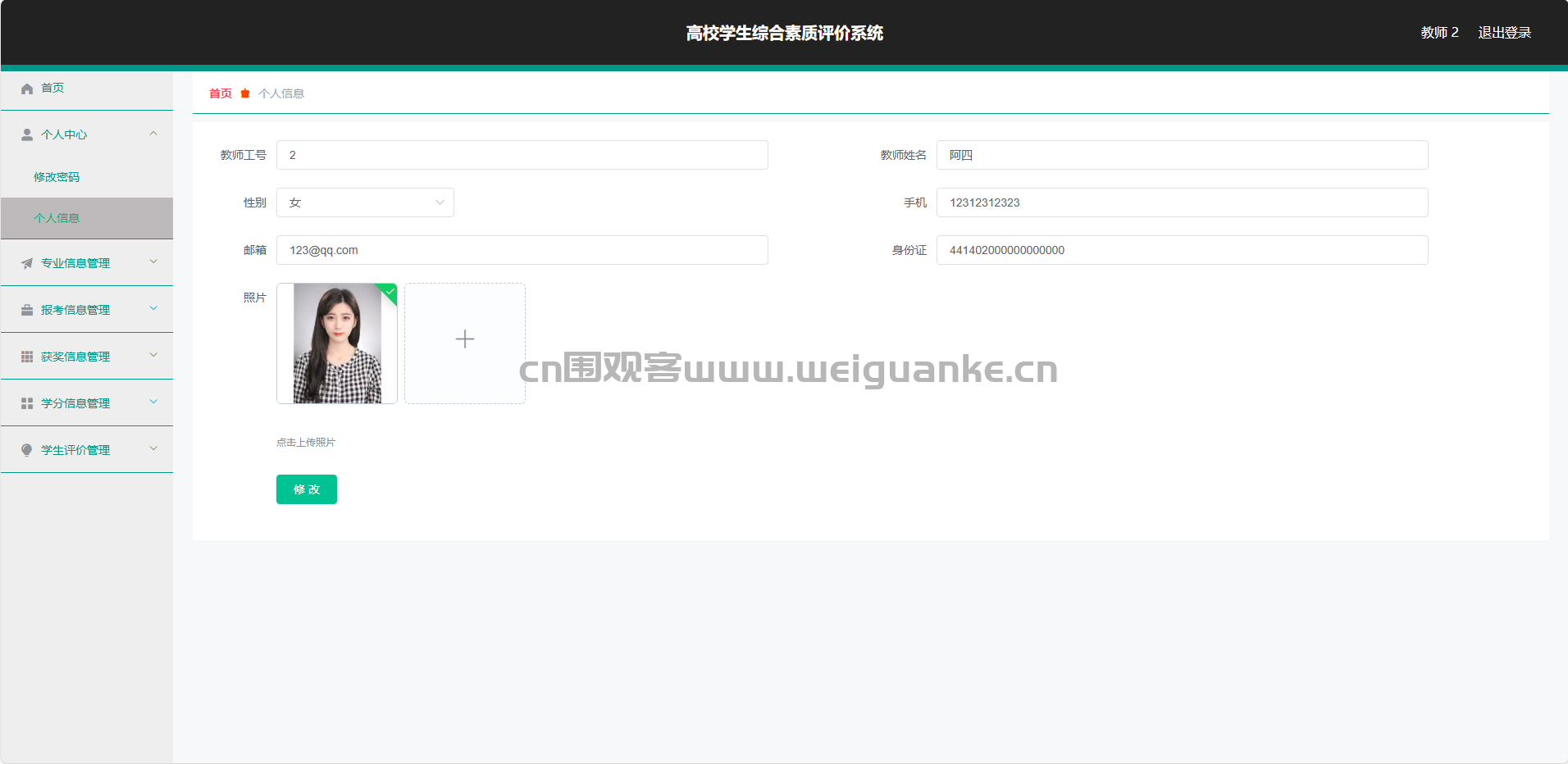Click the home icon in sidebar
The height and width of the screenshot is (764, 1568).
point(27,89)
